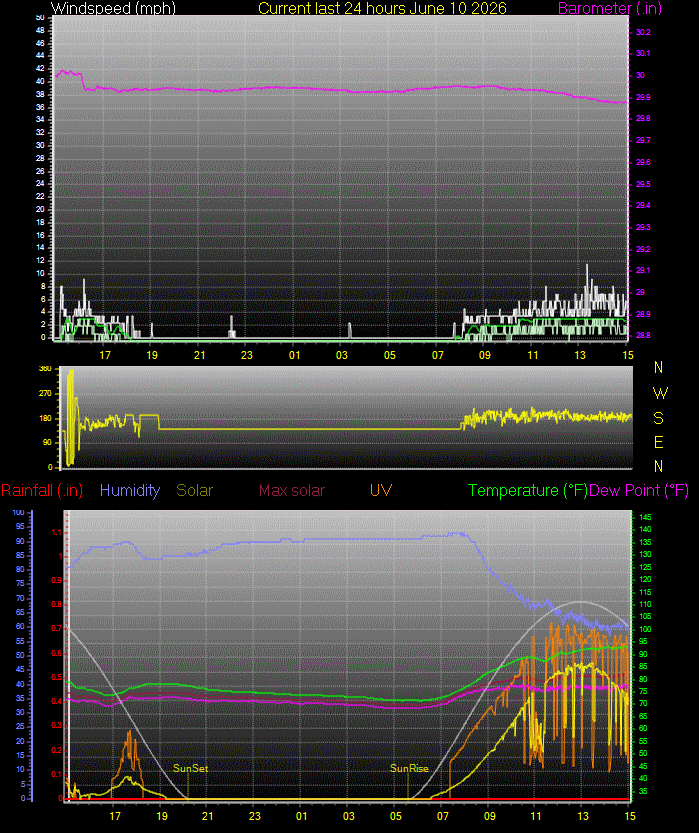
Task: Click the '30.2' barometer scale value
Action: tap(643, 32)
